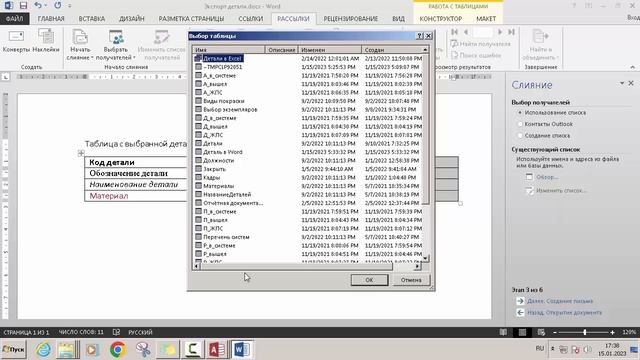The image size is (640, 360).
Task: Click the dialog horizontal scroll right arrow
Action: 417,266
